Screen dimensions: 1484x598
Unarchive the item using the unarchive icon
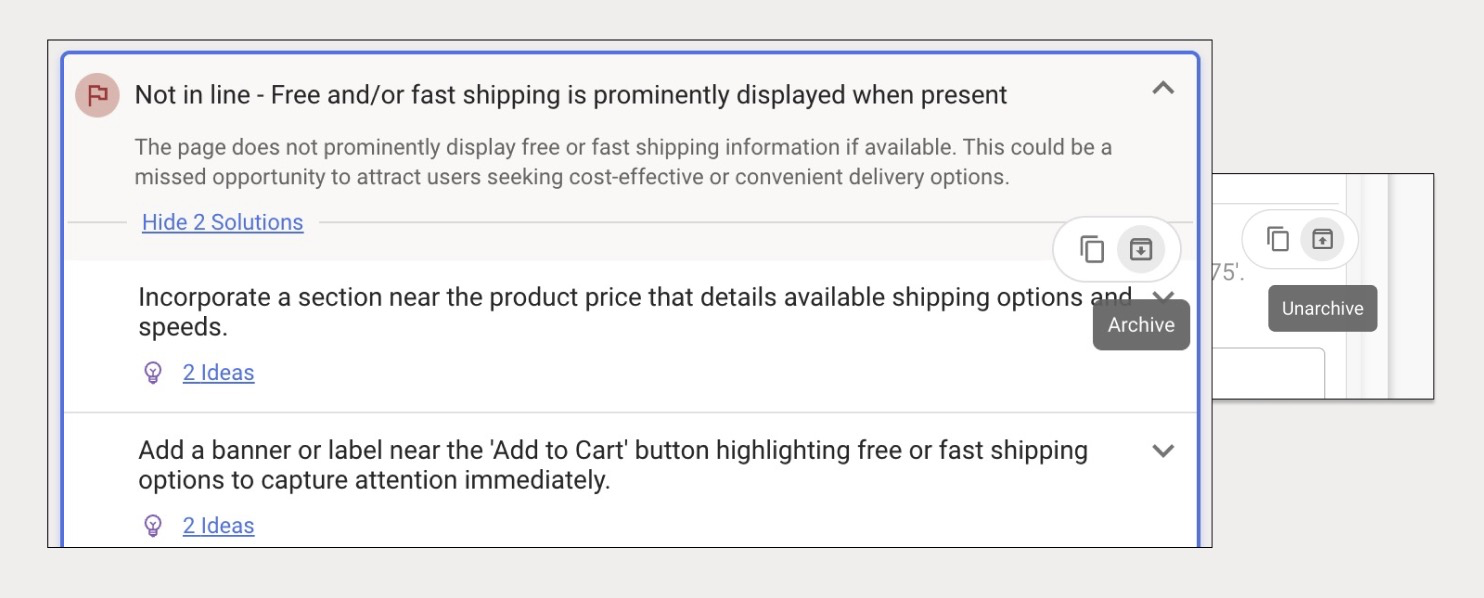tap(1322, 239)
